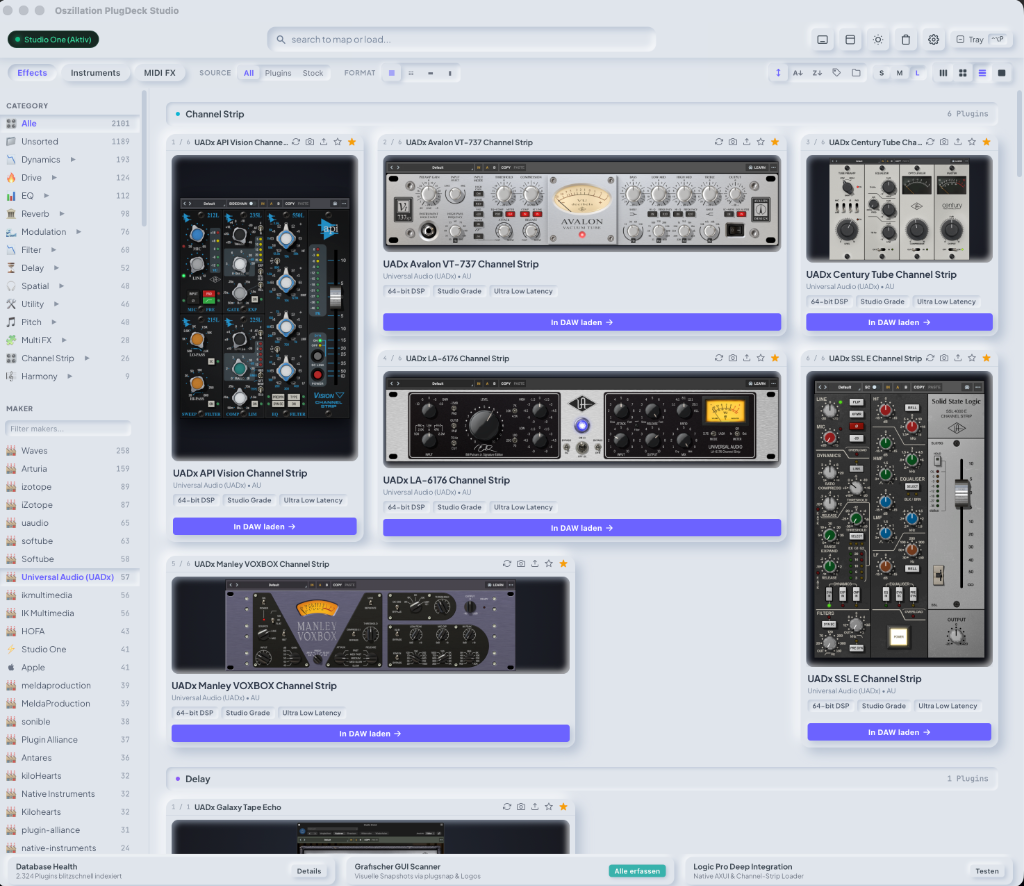Screen dimensions: 1024x886
Task: Toggle orange favorite star on UADx API Vision
Action: 352,142
